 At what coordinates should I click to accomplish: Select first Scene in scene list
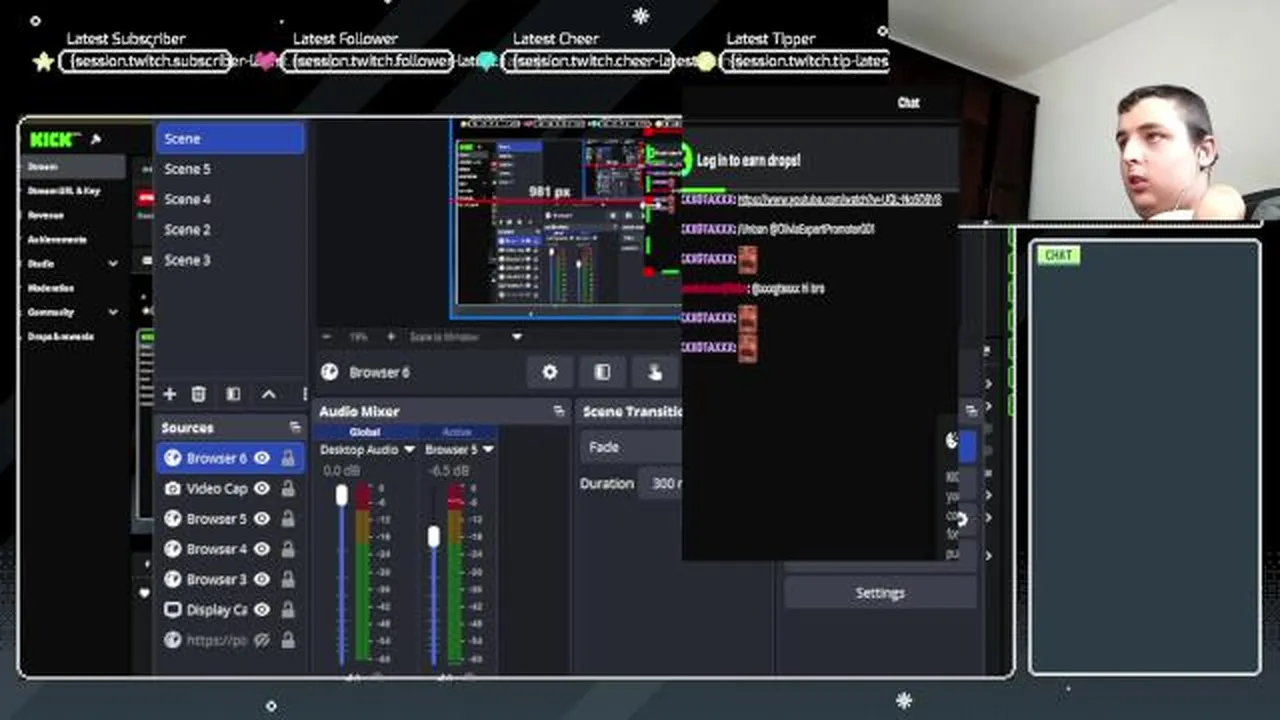[230, 139]
